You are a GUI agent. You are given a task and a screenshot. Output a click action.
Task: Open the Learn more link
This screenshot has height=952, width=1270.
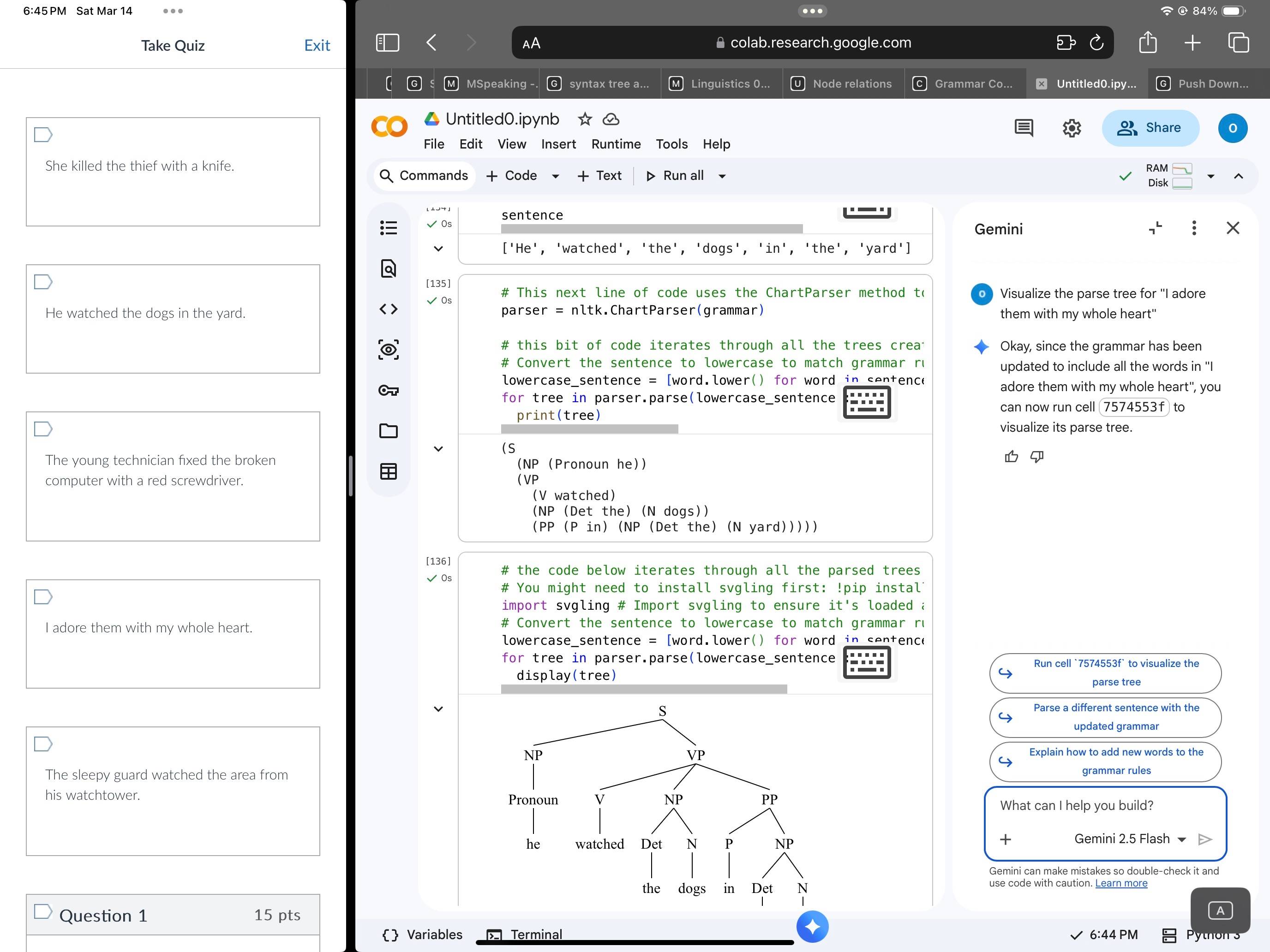pos(1121,883)
